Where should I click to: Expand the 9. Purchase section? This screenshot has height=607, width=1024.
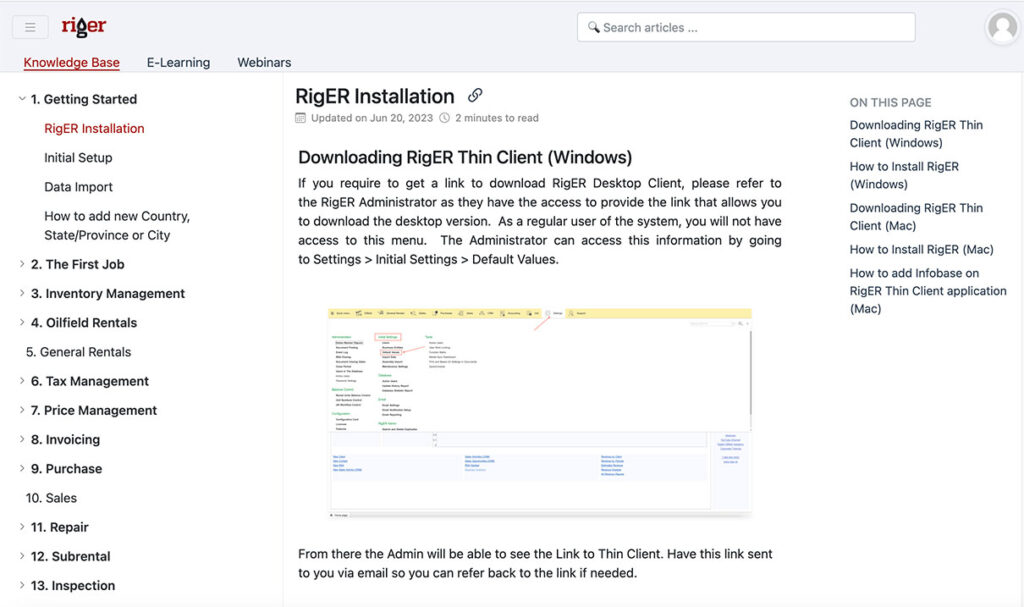click(22, 468)
